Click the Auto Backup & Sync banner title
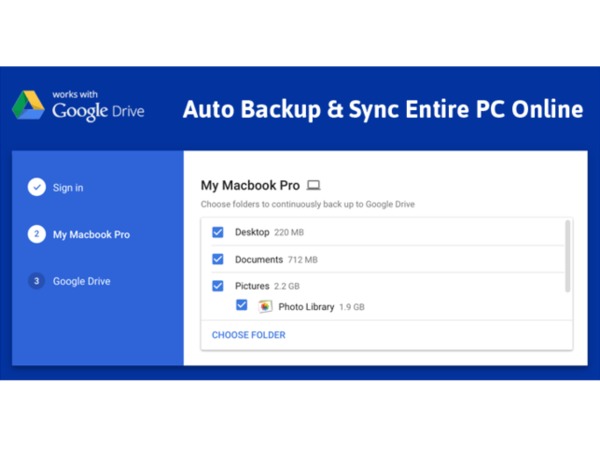Image resolution: width=600 pixels, height=450 pixels. [382, 108]
